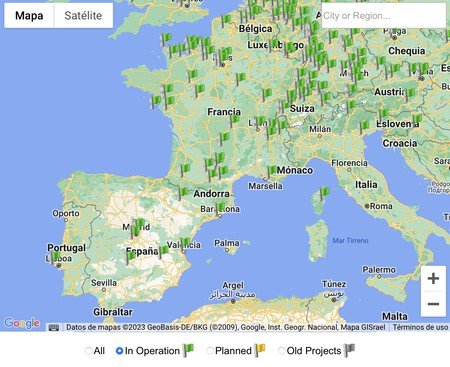
Task: Click the flag near Slovenia label
Action: (x=383, y=116)
